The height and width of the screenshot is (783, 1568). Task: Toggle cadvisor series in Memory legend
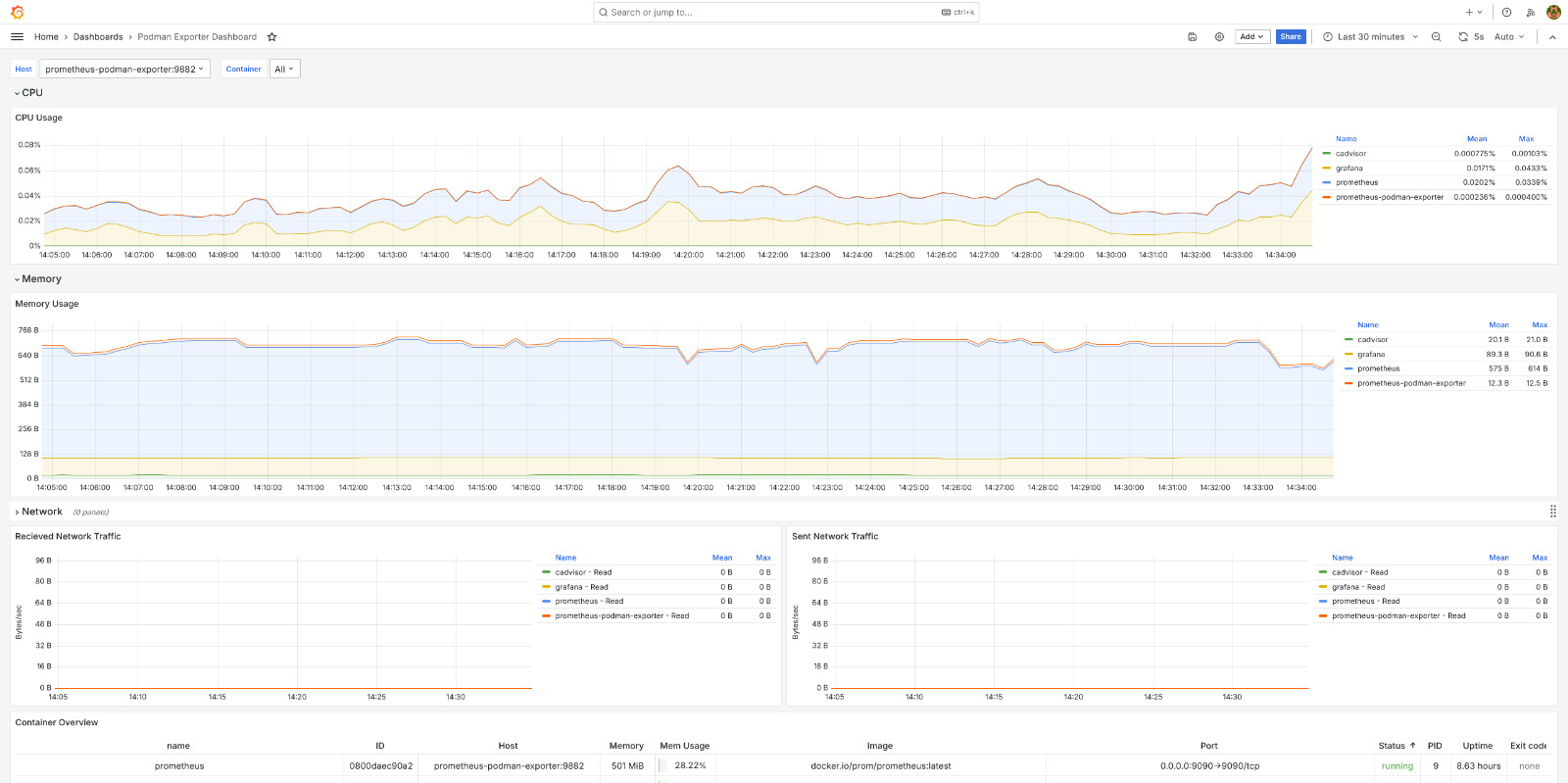pyautogui.click(x=1372, y=340)
